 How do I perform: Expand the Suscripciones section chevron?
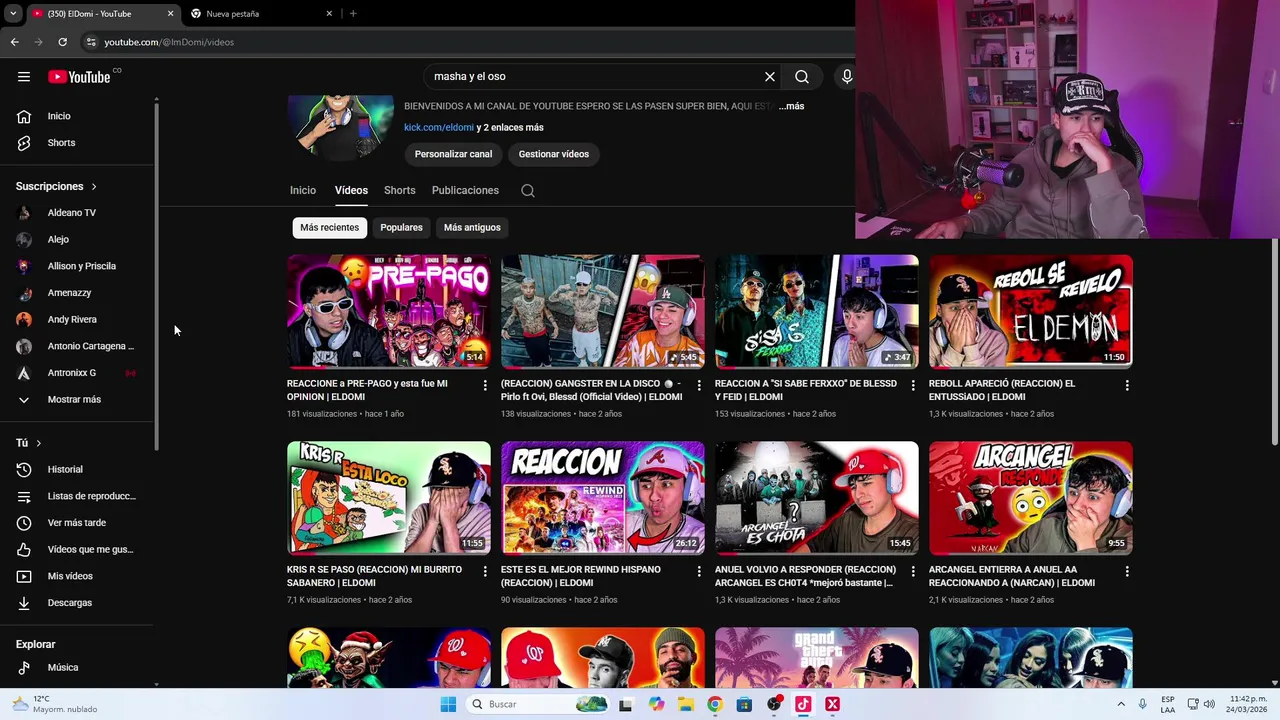(94, 186)
